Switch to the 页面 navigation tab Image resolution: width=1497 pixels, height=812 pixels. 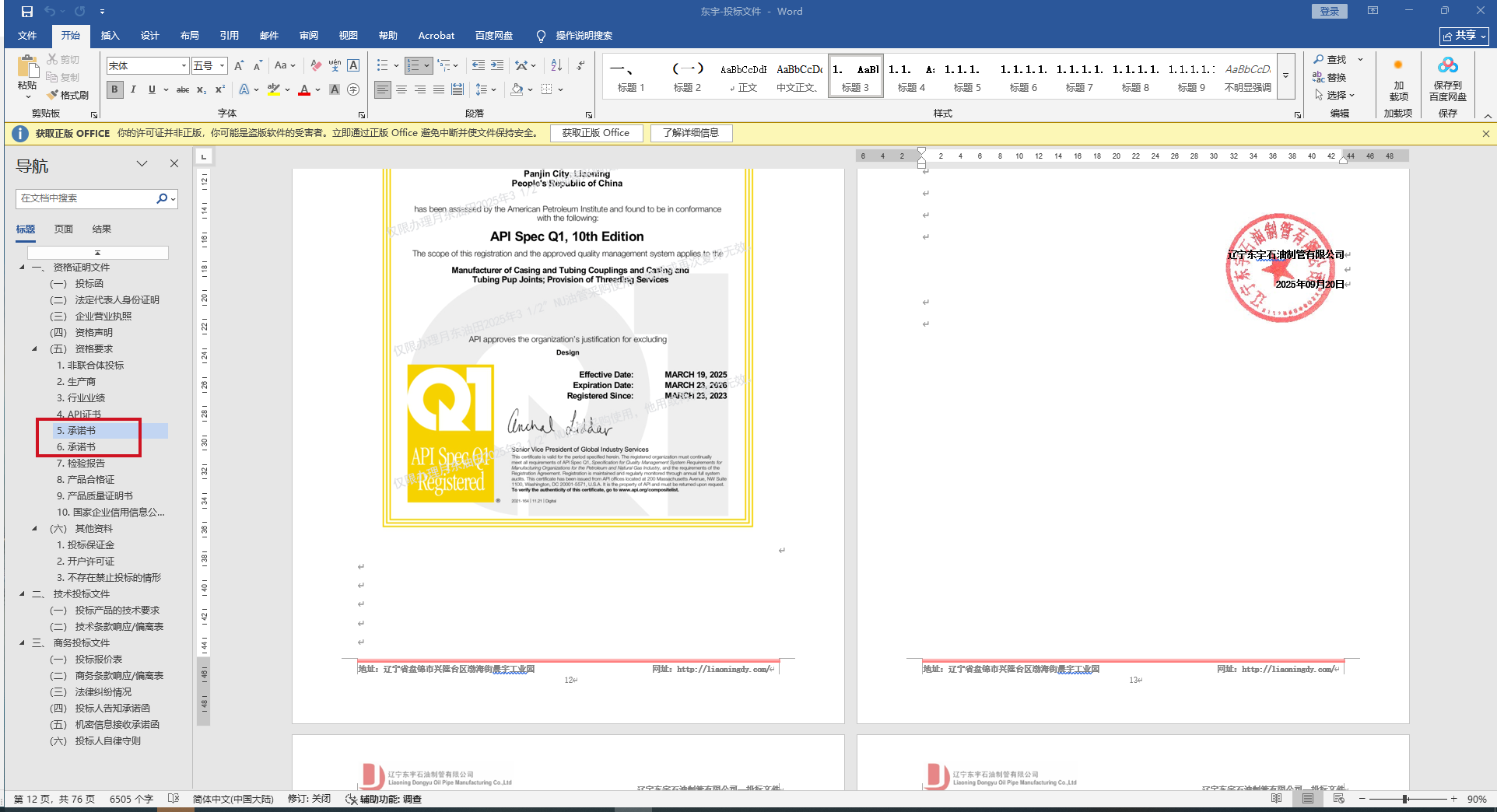tap(64, 229)
